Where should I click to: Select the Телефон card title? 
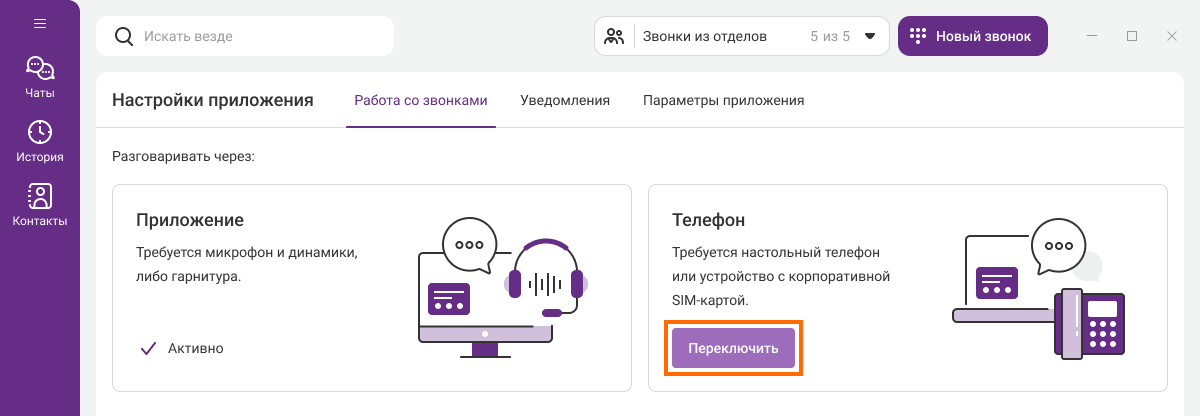709,220
